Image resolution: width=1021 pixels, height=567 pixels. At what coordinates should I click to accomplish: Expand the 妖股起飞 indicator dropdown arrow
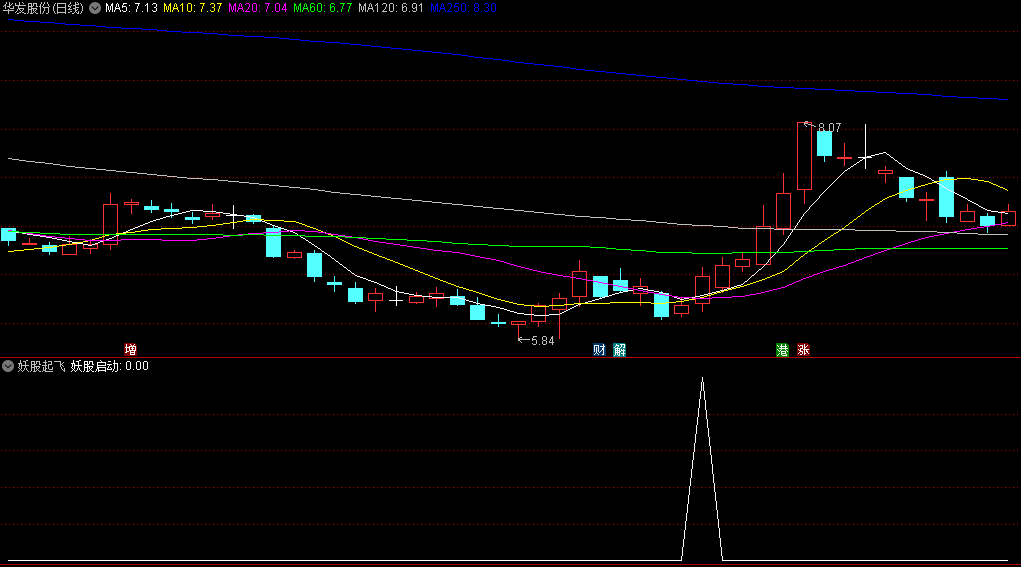coord(8,366)
